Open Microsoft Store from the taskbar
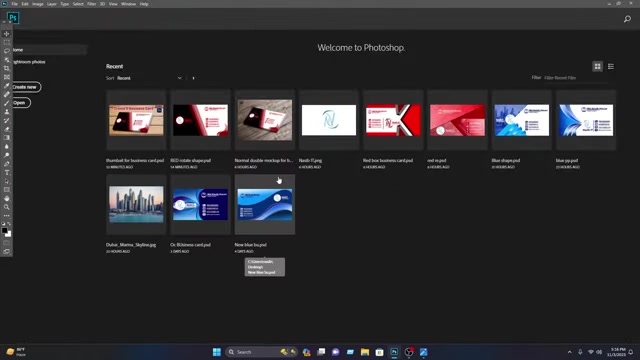This screenshot has width=640, height=360. coord(379,352)
